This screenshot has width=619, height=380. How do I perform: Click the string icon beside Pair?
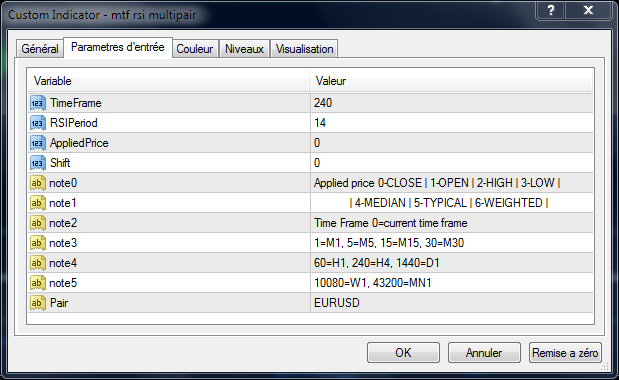[x=38, y=303]
